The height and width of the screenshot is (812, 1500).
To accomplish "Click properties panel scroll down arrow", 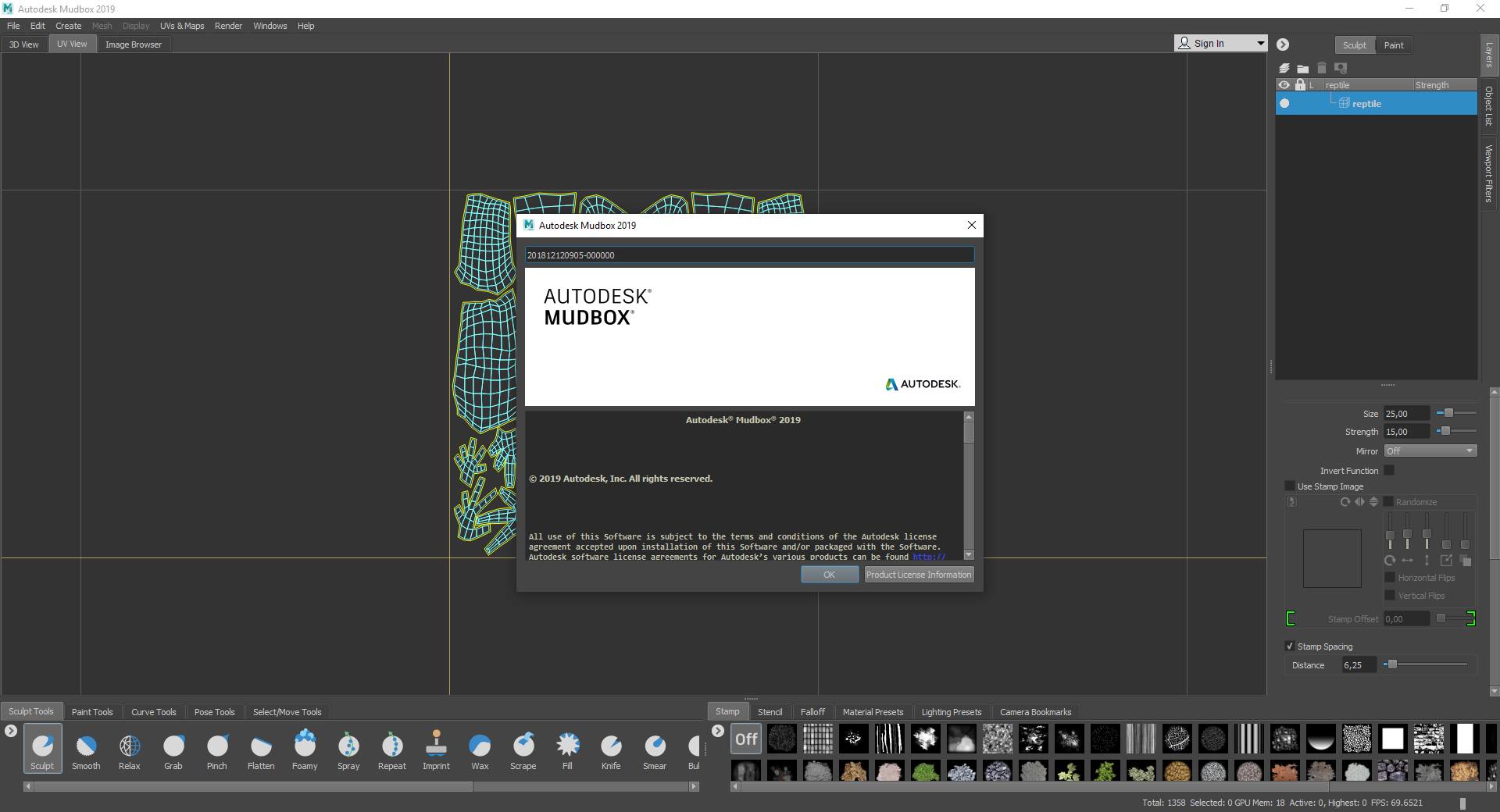I will tap(1495, 691).
